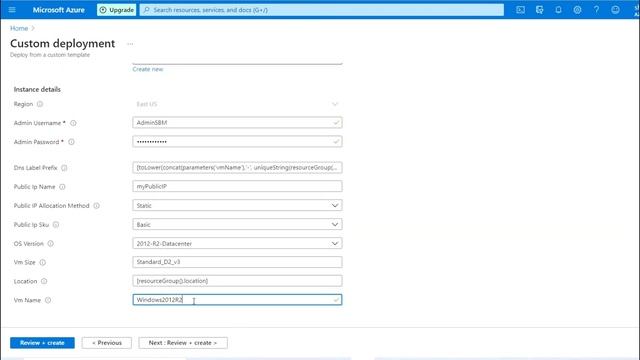The width and height of the screenshot is (640, 360).
Task: Open the feedback smiley icon
Action: pyautogui.click(x=615, y=10)
